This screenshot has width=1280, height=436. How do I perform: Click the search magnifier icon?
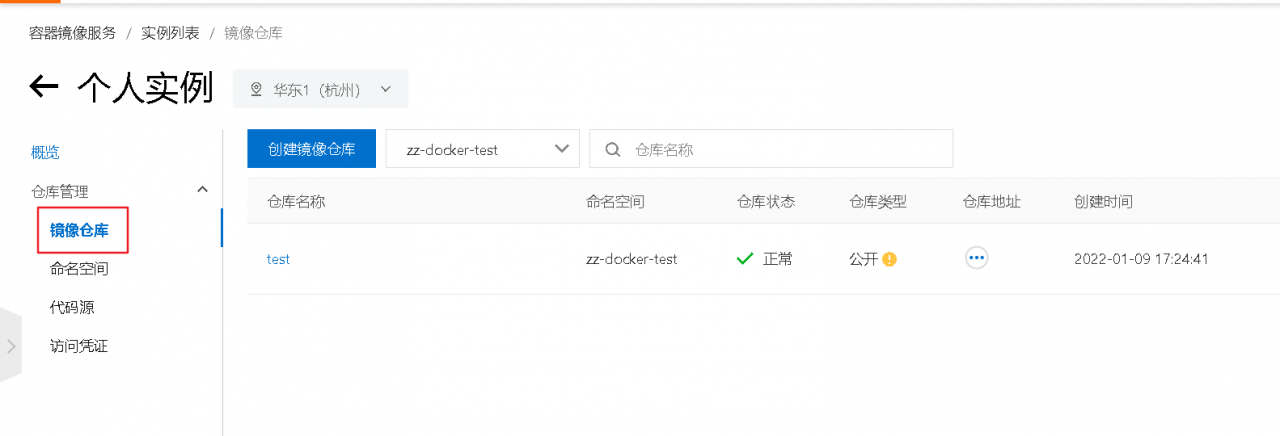click(612, 149)
